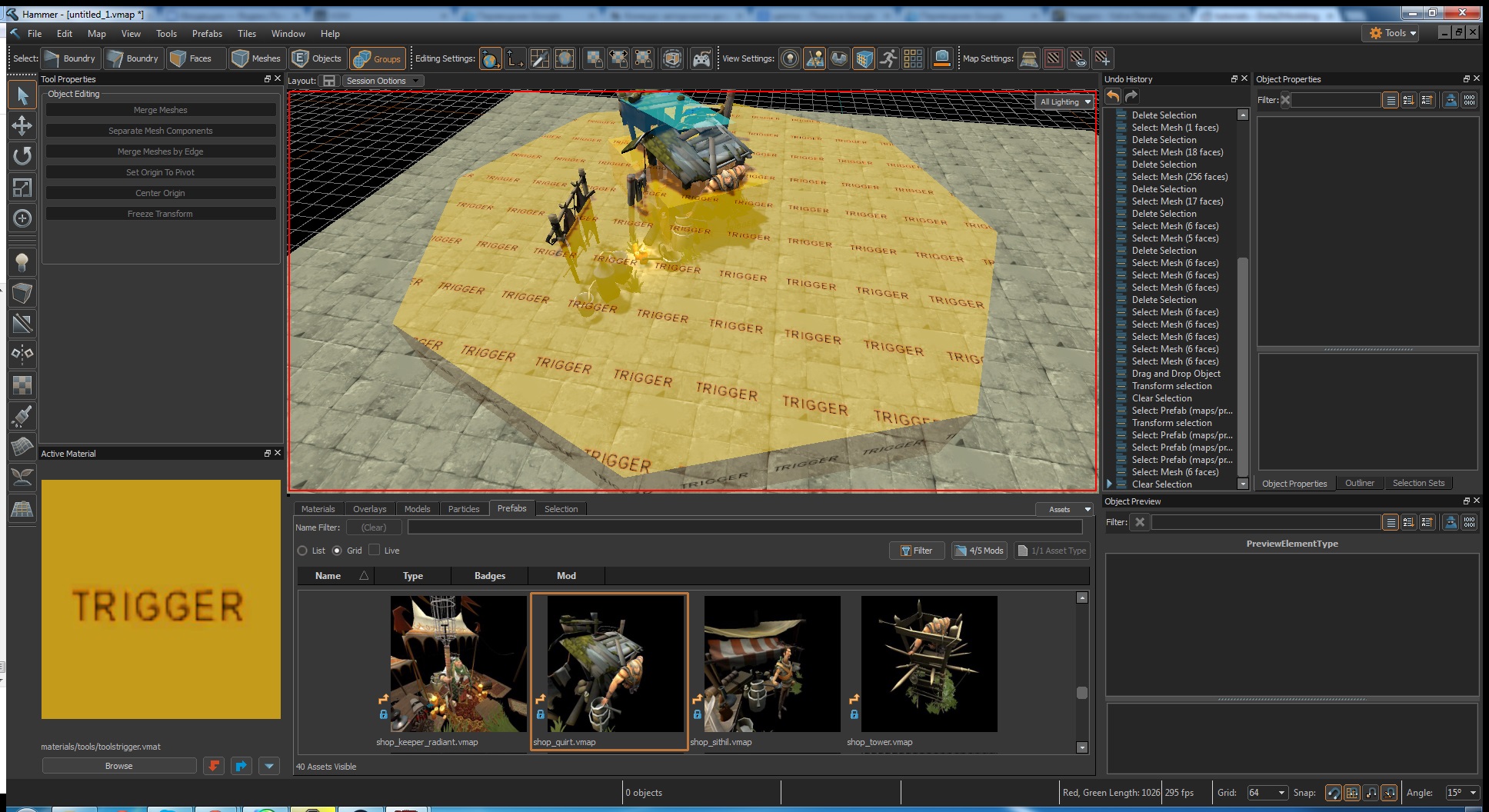
Task: Click the red arrow icon beside Browse
Action: [214, 766]
